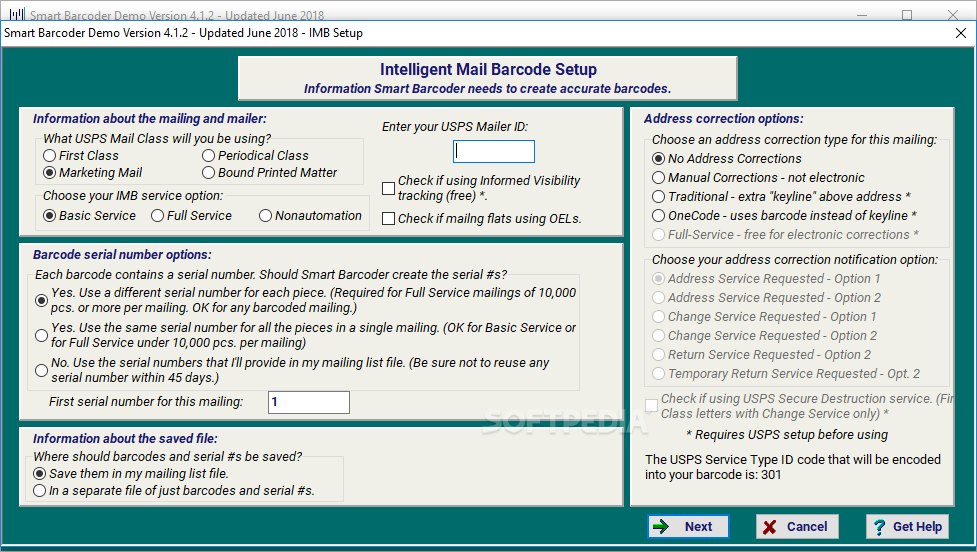Click 'Enter your USPS Mailer ID:' label
Image resolution: width=977 pixels, height=552 pixels.
click(x=455, y=127)
